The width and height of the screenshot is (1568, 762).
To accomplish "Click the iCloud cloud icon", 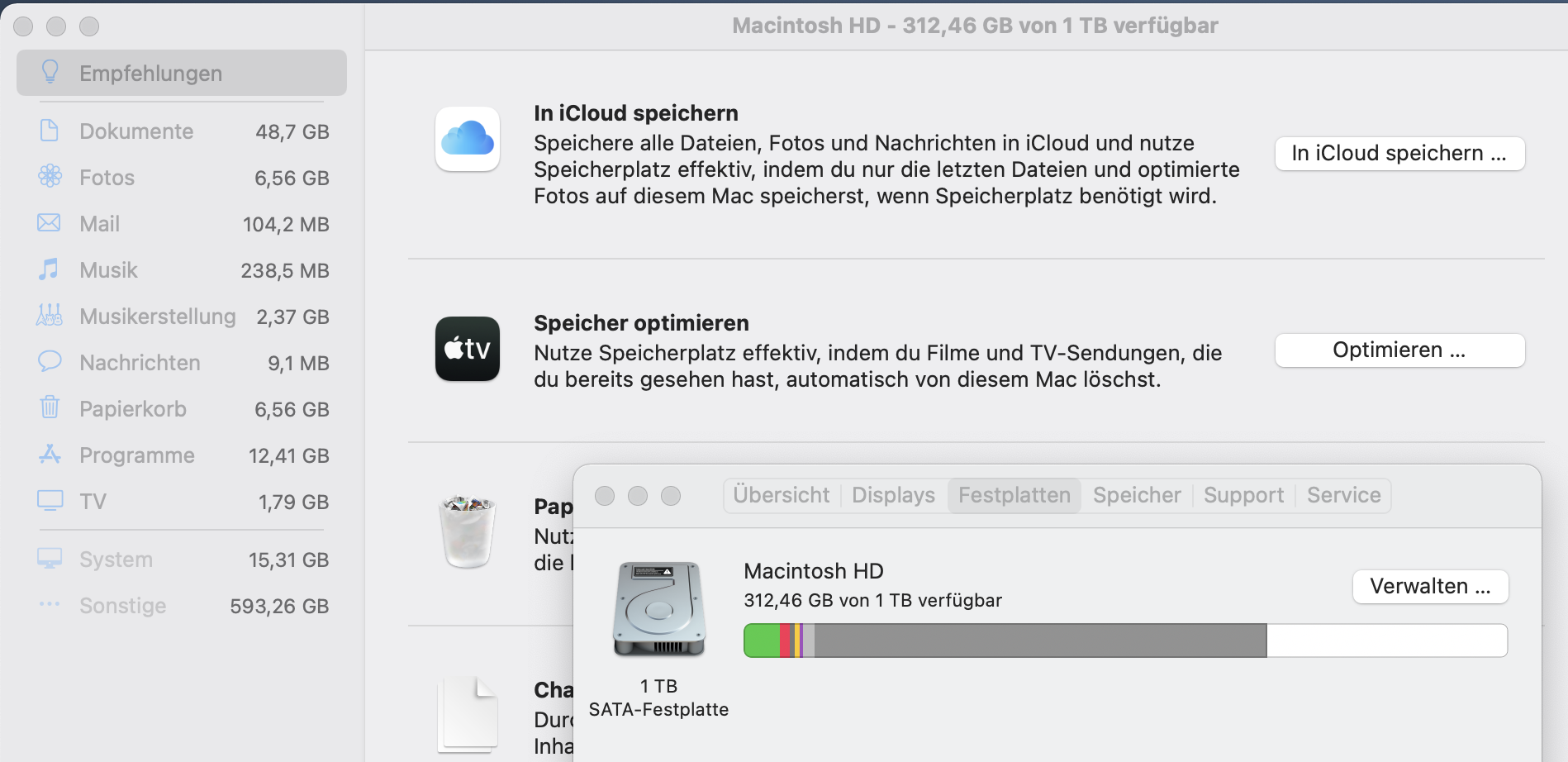I will coord(468,139).
